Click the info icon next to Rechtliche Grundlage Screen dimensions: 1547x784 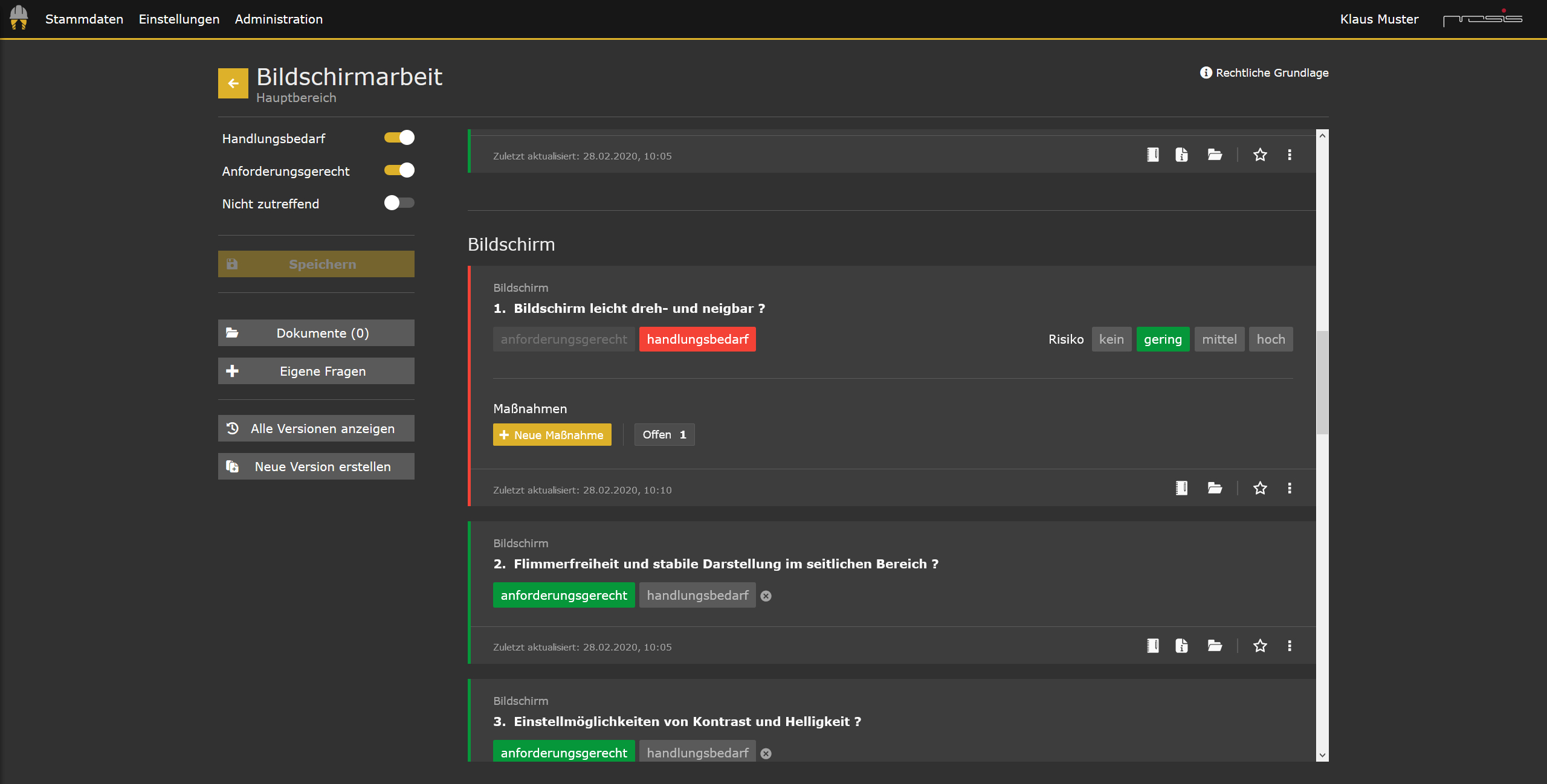point(1206,72)
